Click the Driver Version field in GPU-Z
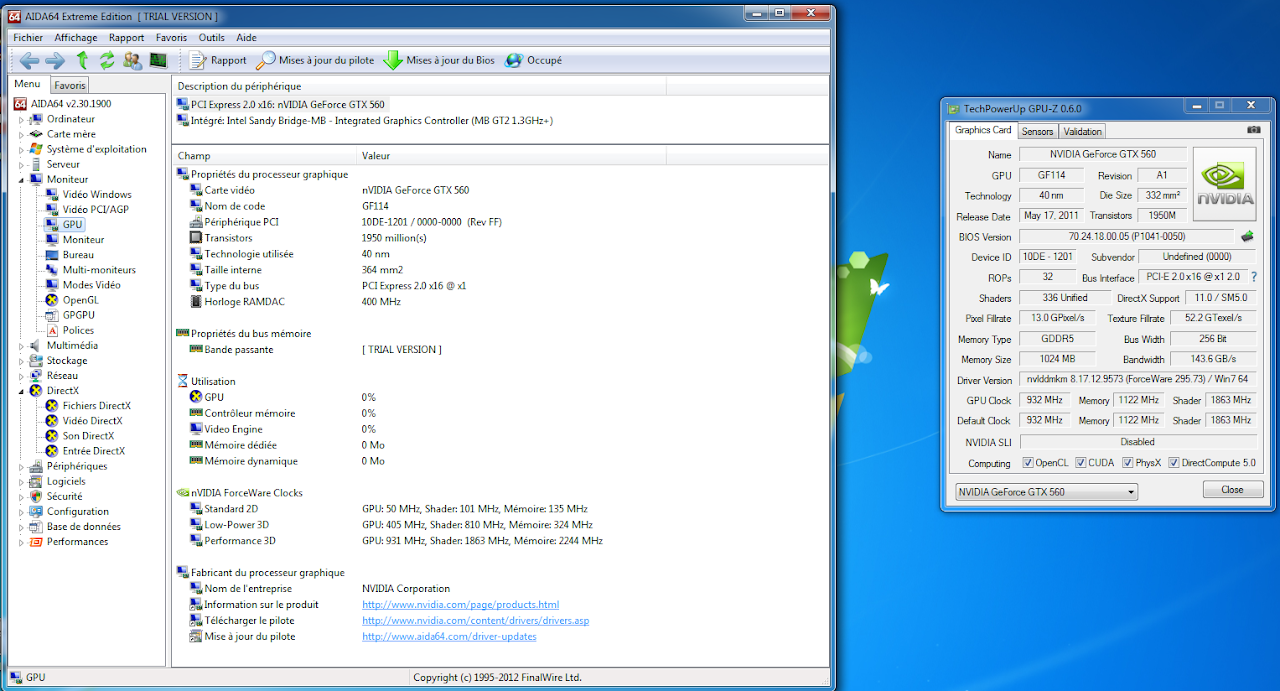 1136,380
